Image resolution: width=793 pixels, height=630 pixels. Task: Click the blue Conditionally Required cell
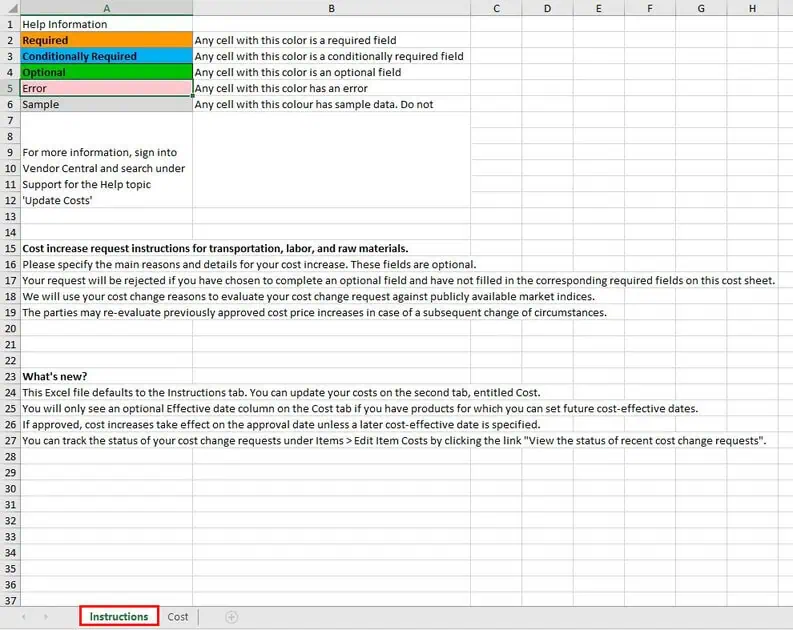[x=106, y=56]
